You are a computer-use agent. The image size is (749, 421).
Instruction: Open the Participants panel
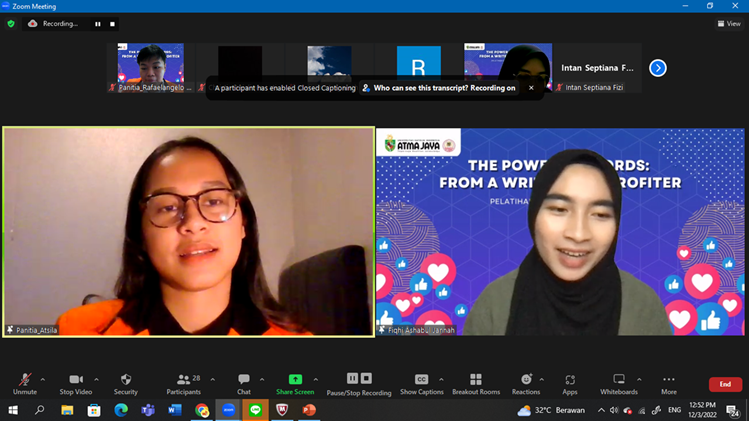click(184, 383)
